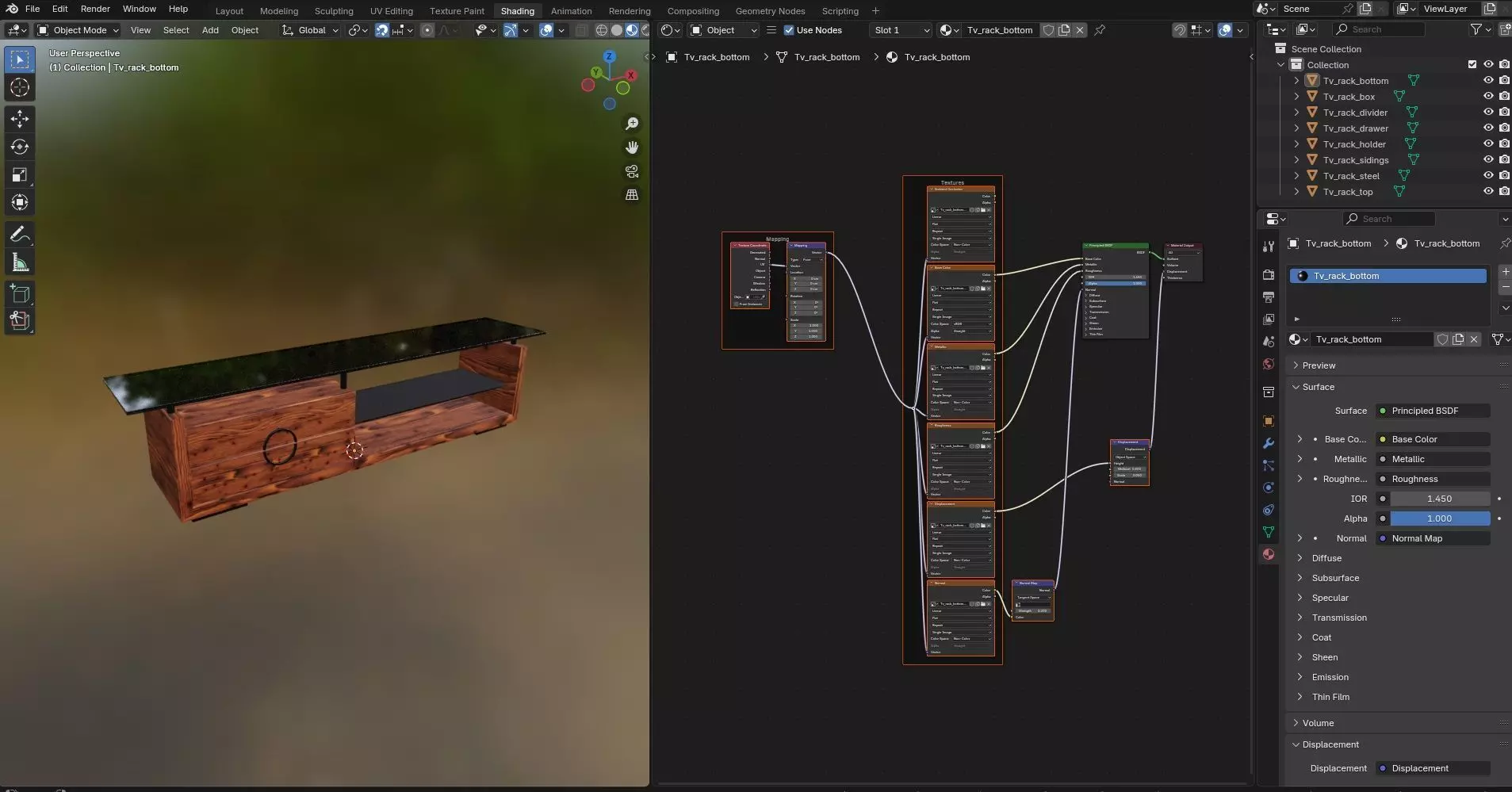Pin the node editor material
Image resolution: width=1512 pixels, height=792 pixels.
point(1100,30)
